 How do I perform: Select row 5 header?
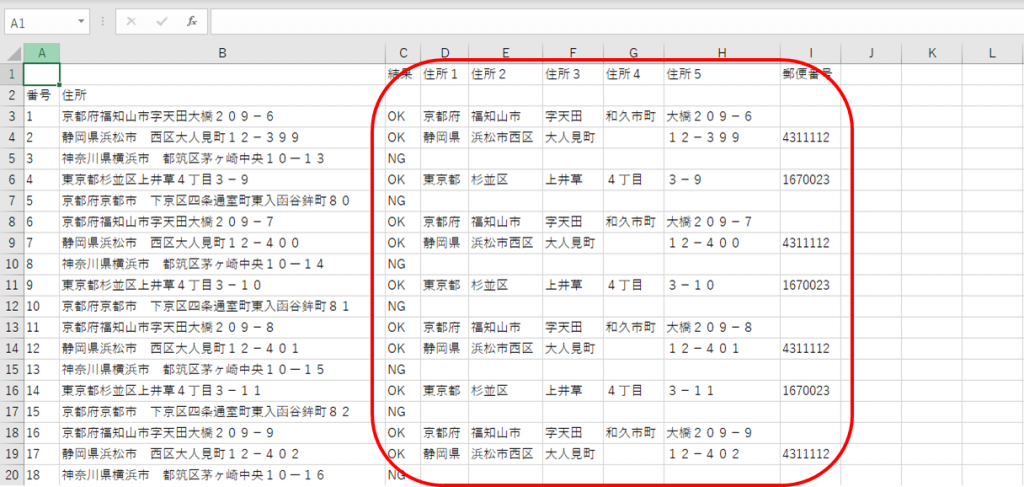(x=12, y=159)
